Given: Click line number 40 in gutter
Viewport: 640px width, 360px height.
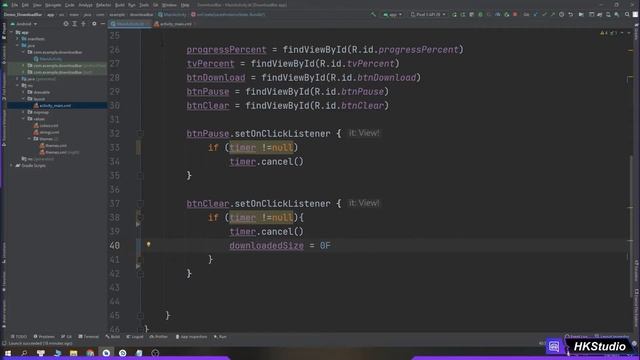Looking at the screenshot, I should (115, 246).
